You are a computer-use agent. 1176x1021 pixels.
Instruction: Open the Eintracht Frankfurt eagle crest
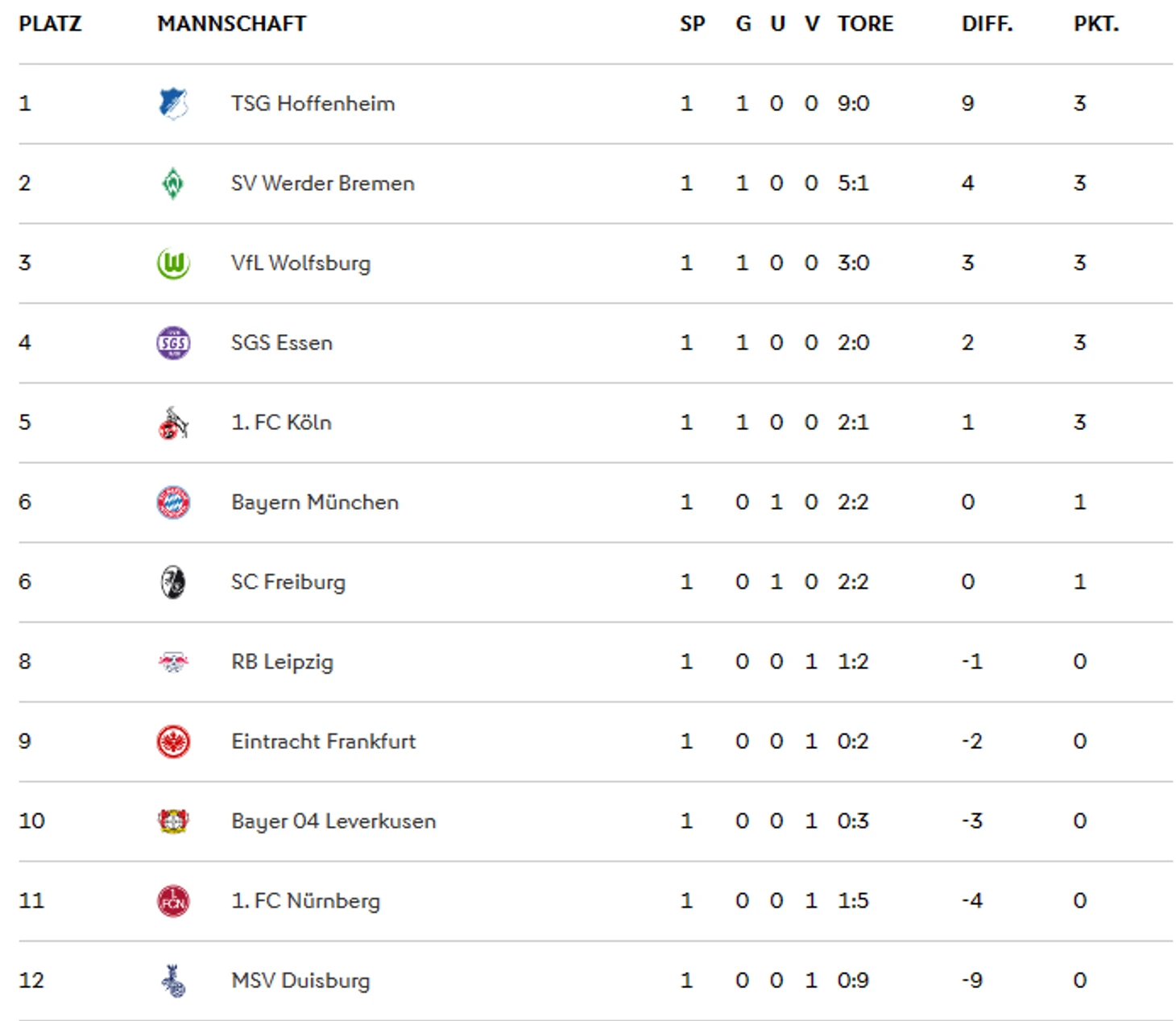tap(173, 742)
